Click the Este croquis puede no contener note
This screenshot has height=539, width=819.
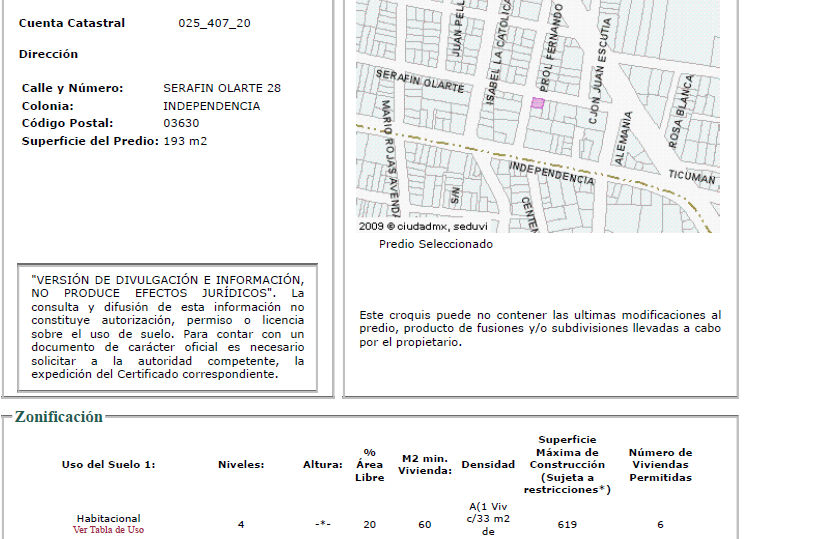(540, 329)
